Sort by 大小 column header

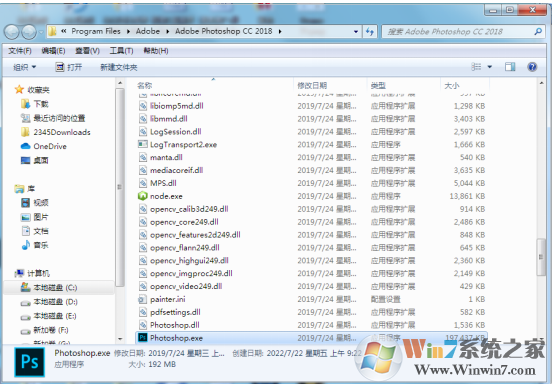[452, 85]
